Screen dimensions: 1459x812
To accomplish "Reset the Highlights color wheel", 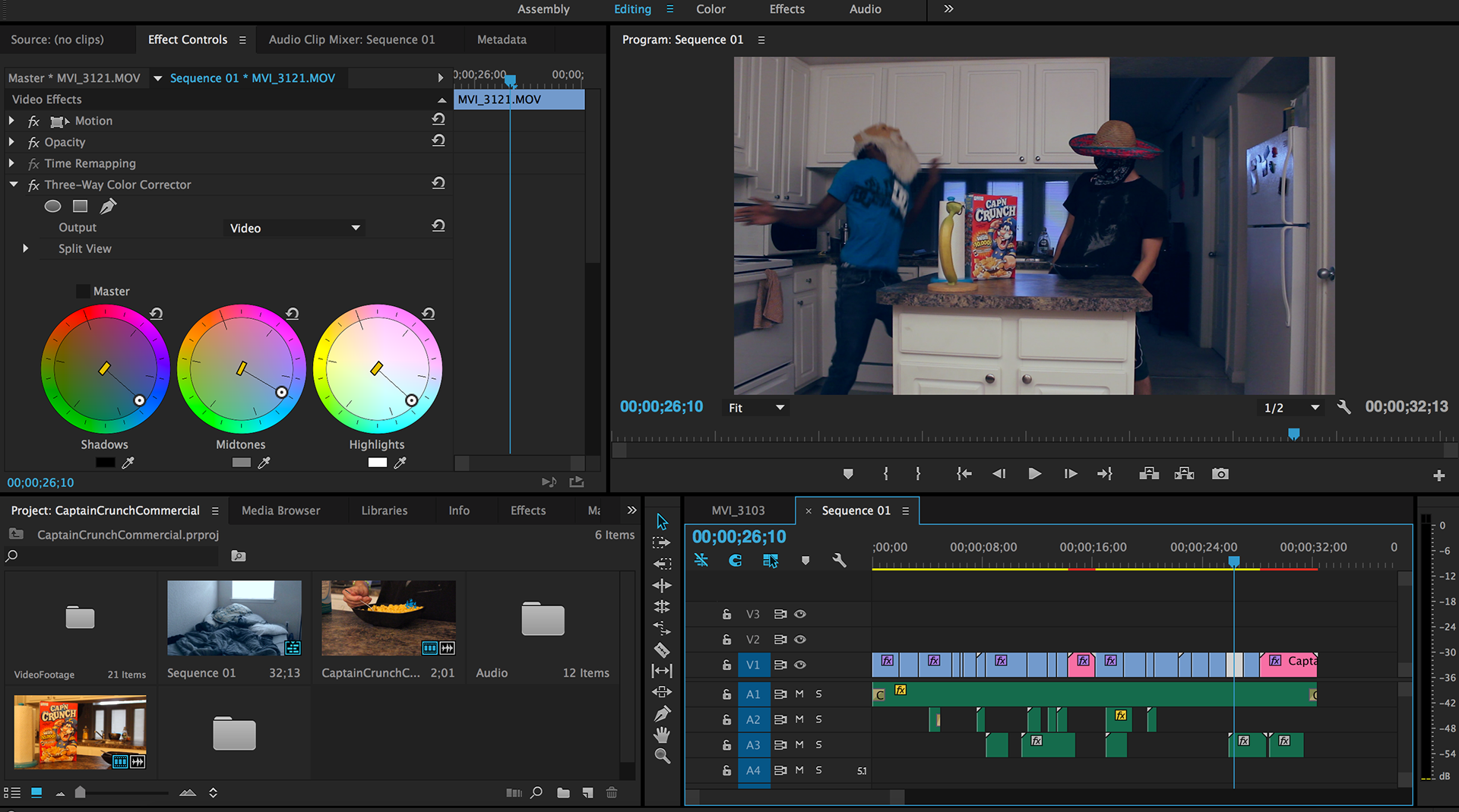I will tap(429, 314).
